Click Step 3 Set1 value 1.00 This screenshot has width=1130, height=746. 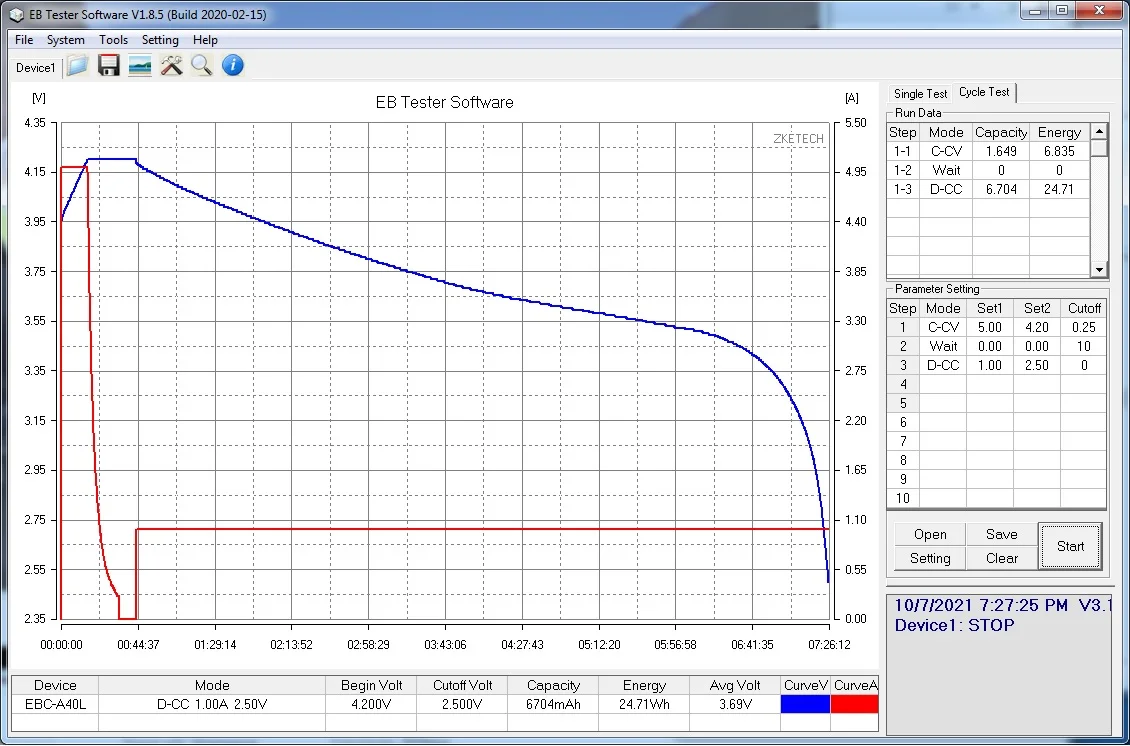click(x=989, y=365)
